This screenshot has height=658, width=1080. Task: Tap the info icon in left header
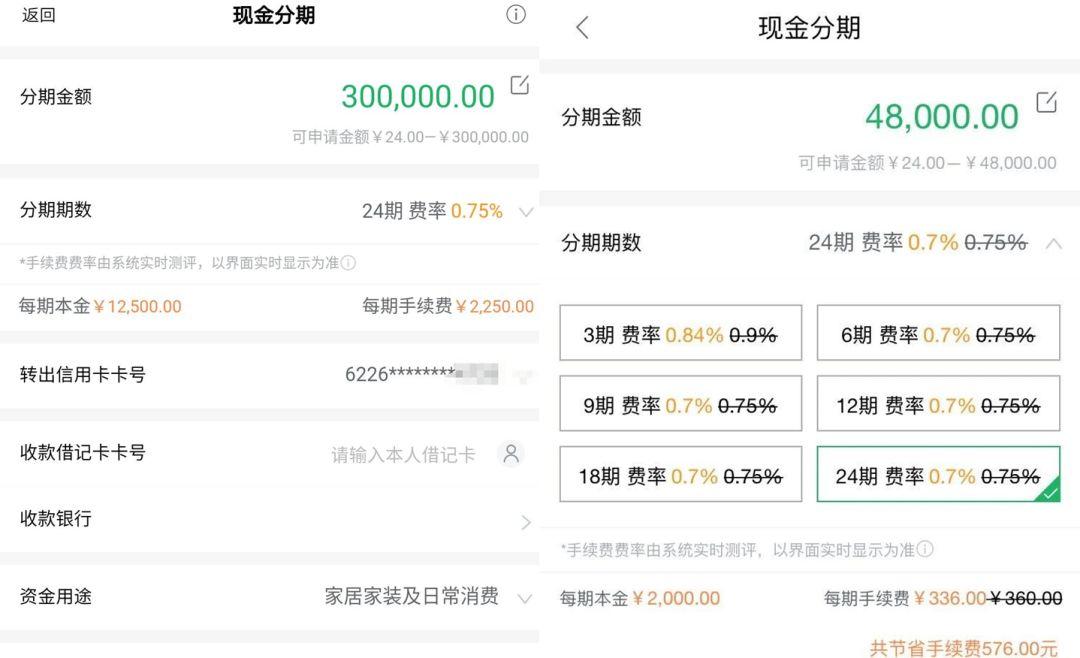[x=516, y=14]
